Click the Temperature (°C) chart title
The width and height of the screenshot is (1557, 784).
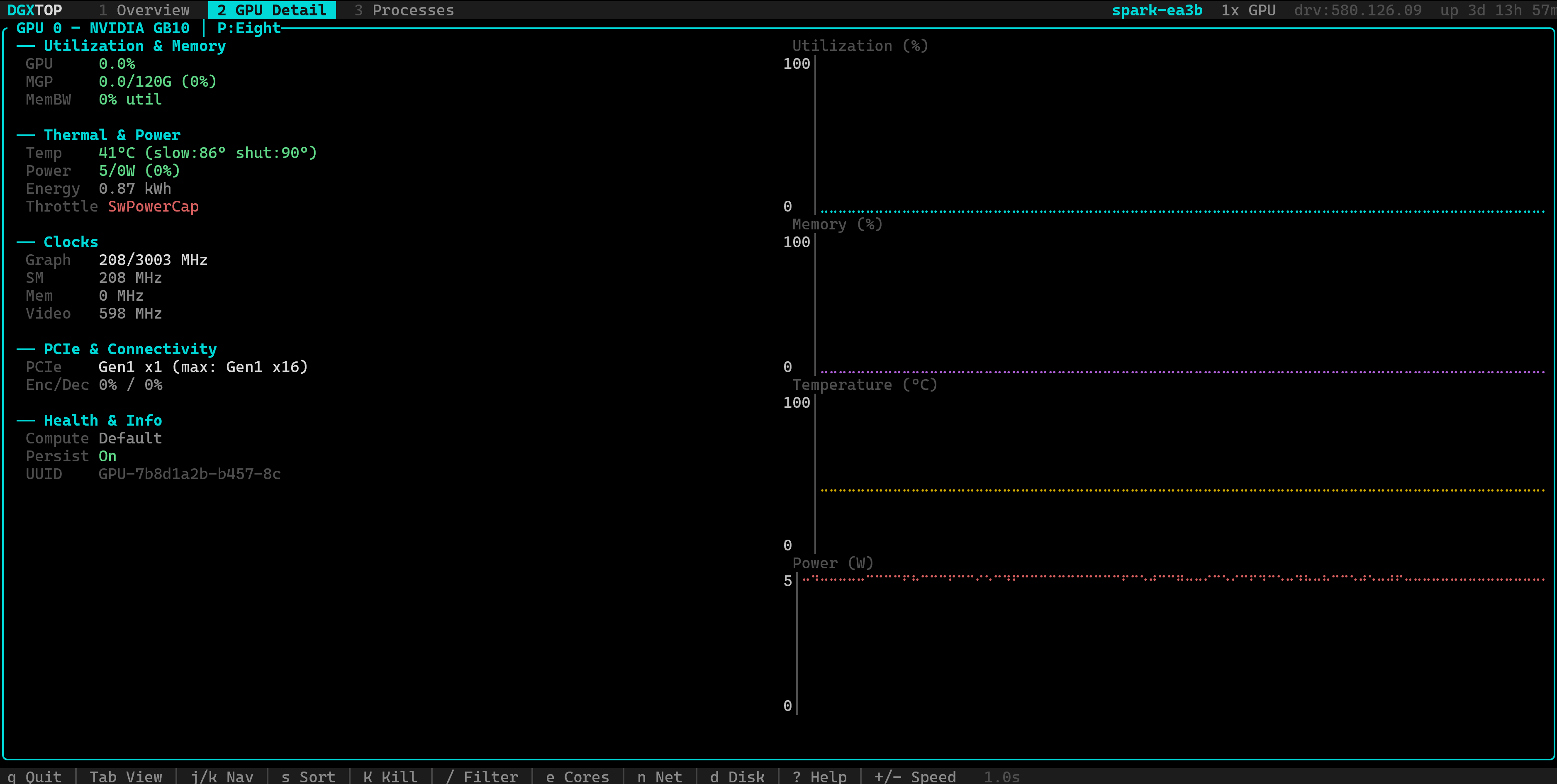(864, 385)
